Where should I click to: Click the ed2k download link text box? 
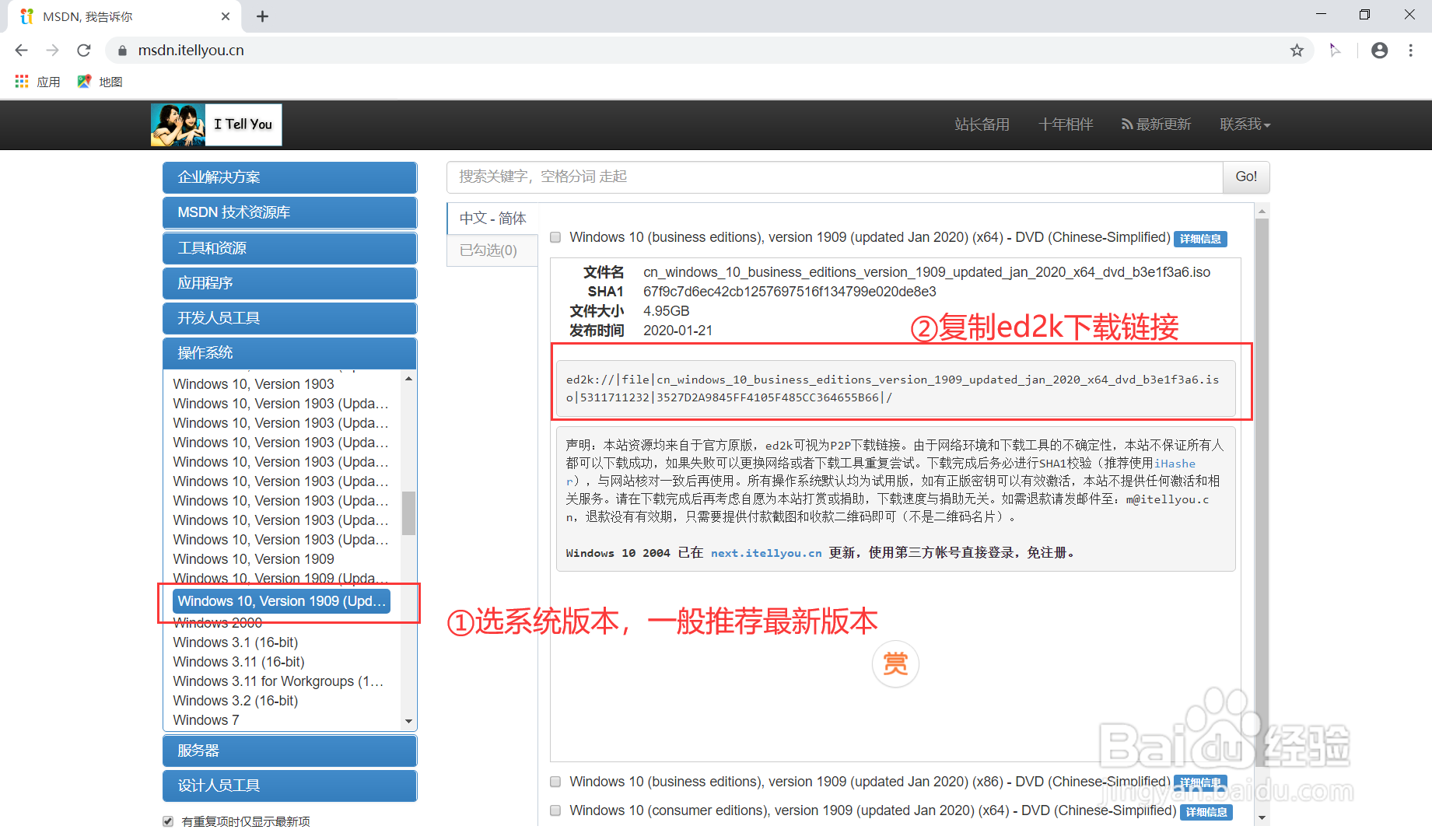(896, 388)
